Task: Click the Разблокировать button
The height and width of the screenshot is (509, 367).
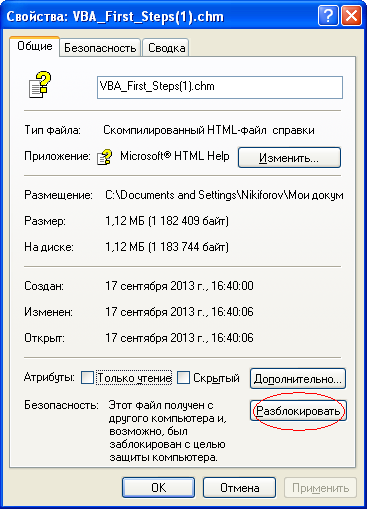Action: 298,411
